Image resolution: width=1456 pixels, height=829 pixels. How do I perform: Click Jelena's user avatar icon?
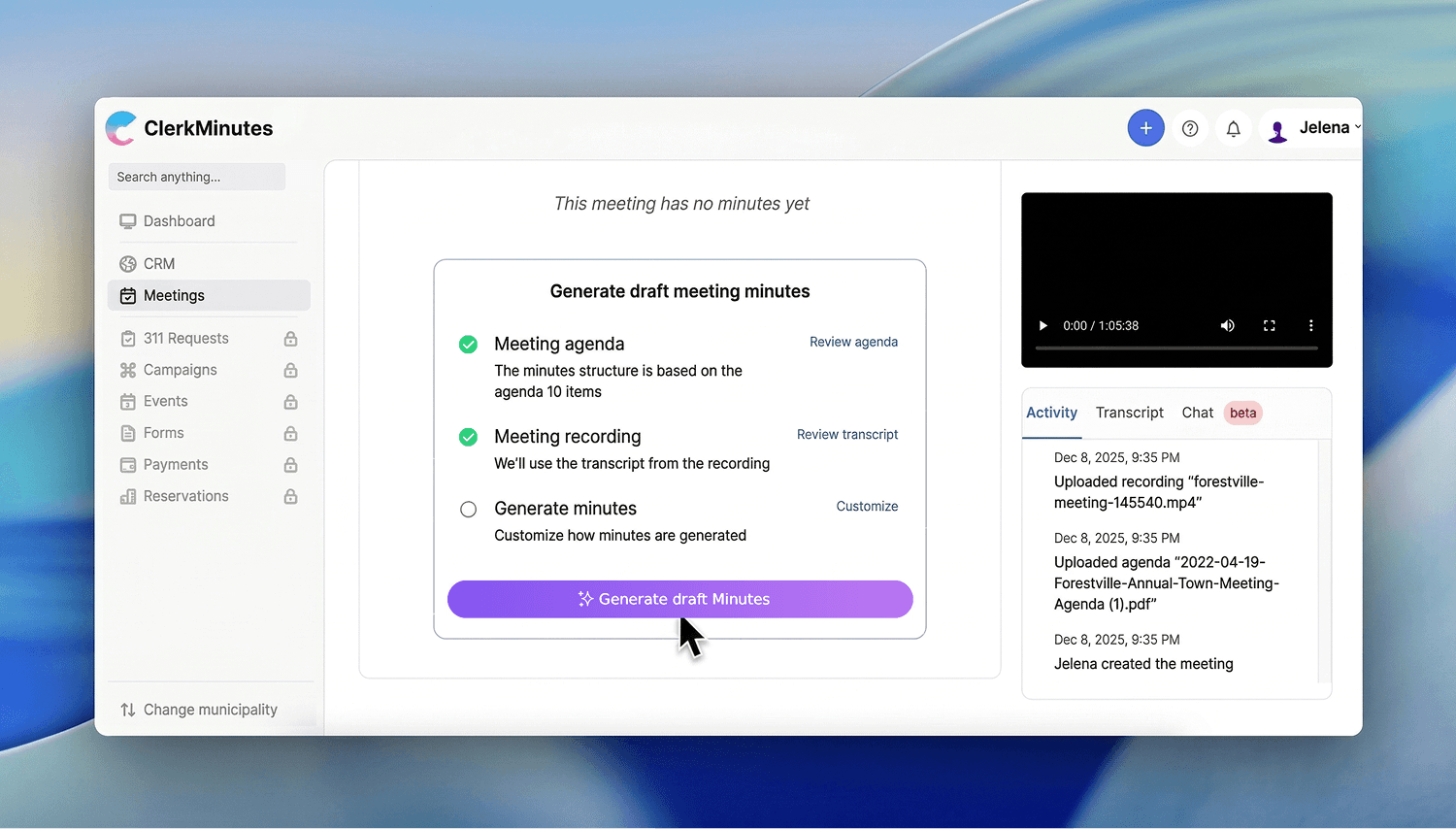tap(1277, 130)
